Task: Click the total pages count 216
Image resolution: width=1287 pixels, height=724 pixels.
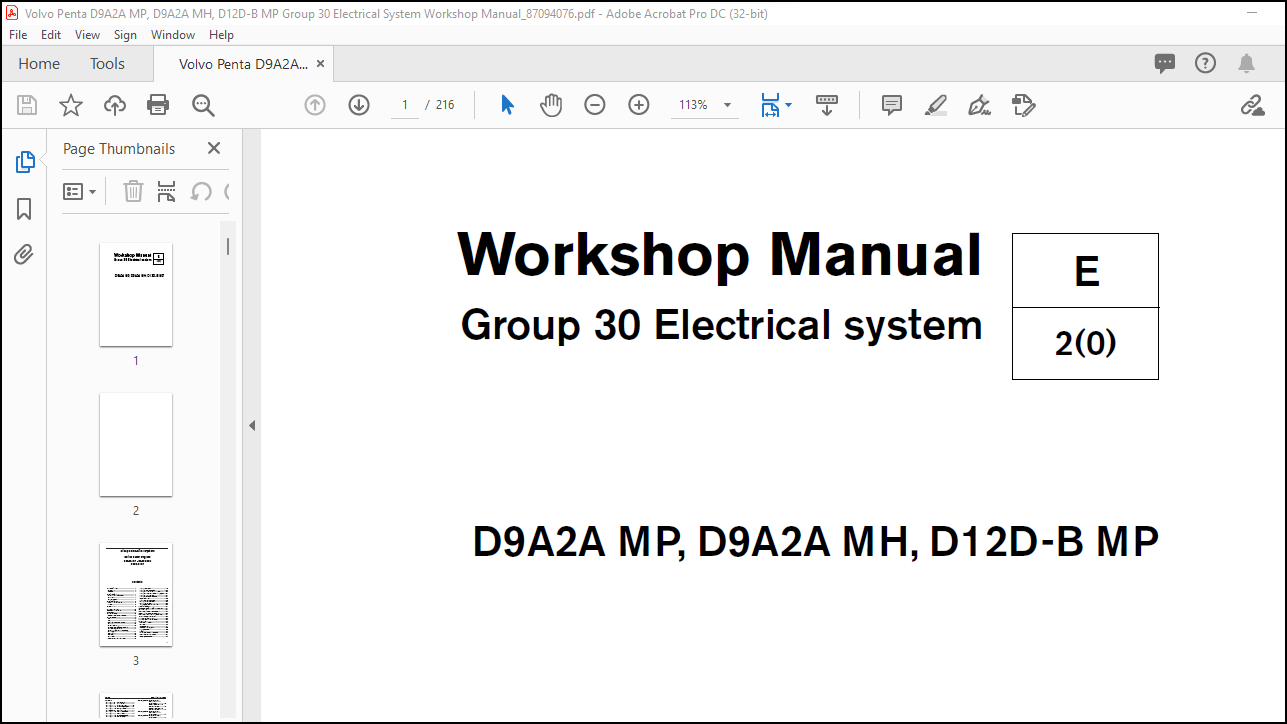Action: [x=444, y=105]
